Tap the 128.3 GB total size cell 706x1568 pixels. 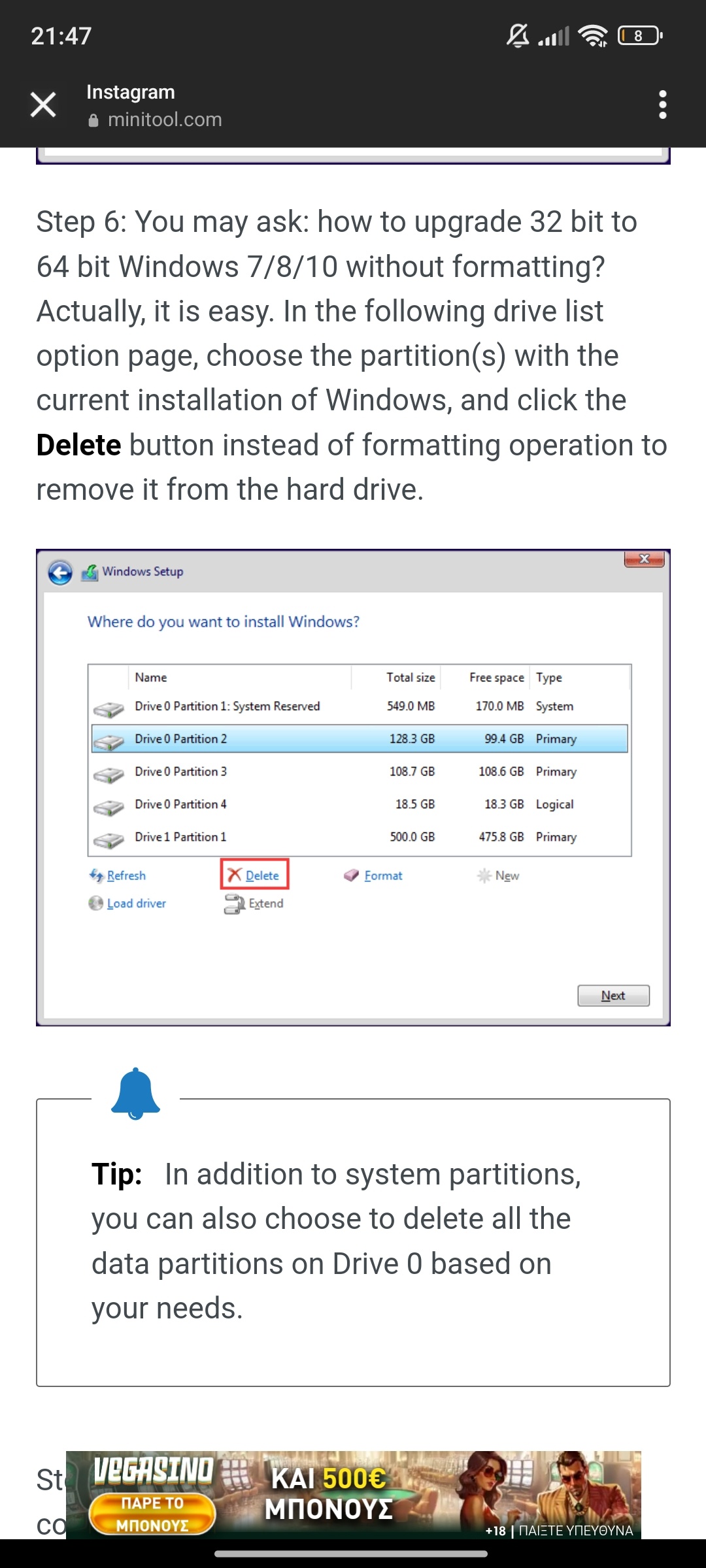click(412, 739)
